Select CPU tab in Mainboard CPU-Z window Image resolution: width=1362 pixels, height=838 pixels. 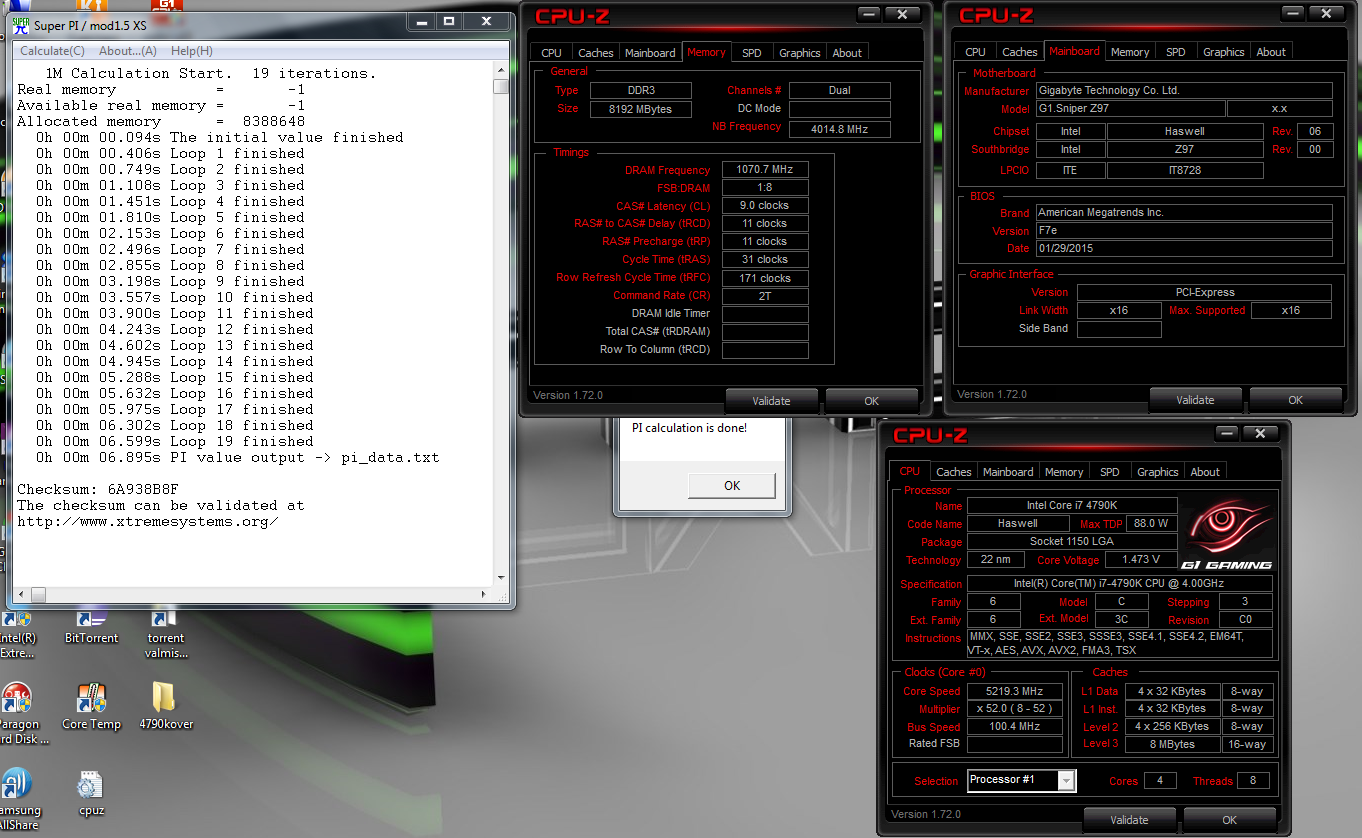[975, 52]
